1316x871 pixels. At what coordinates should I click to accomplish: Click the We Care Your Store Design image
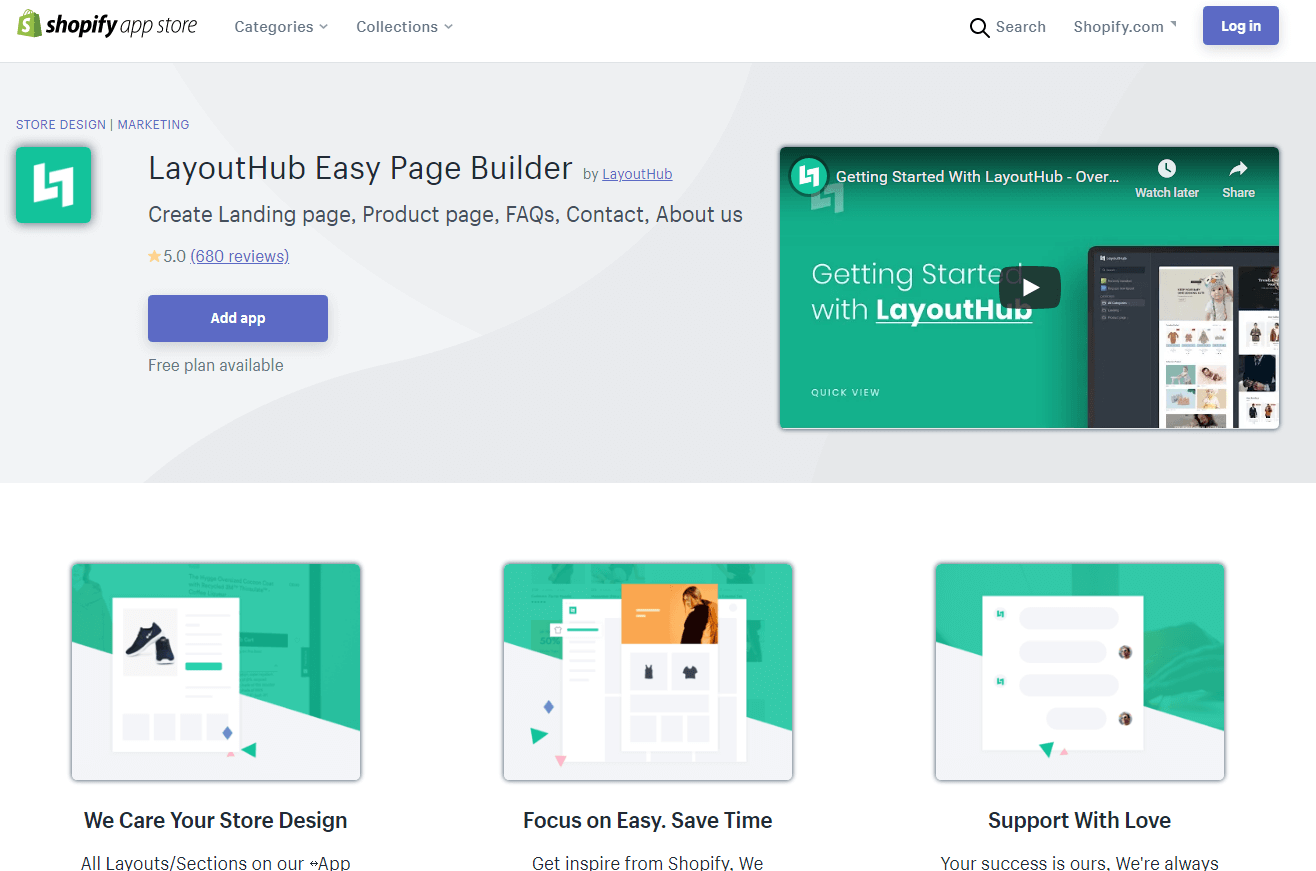click(x=216, y=671)
